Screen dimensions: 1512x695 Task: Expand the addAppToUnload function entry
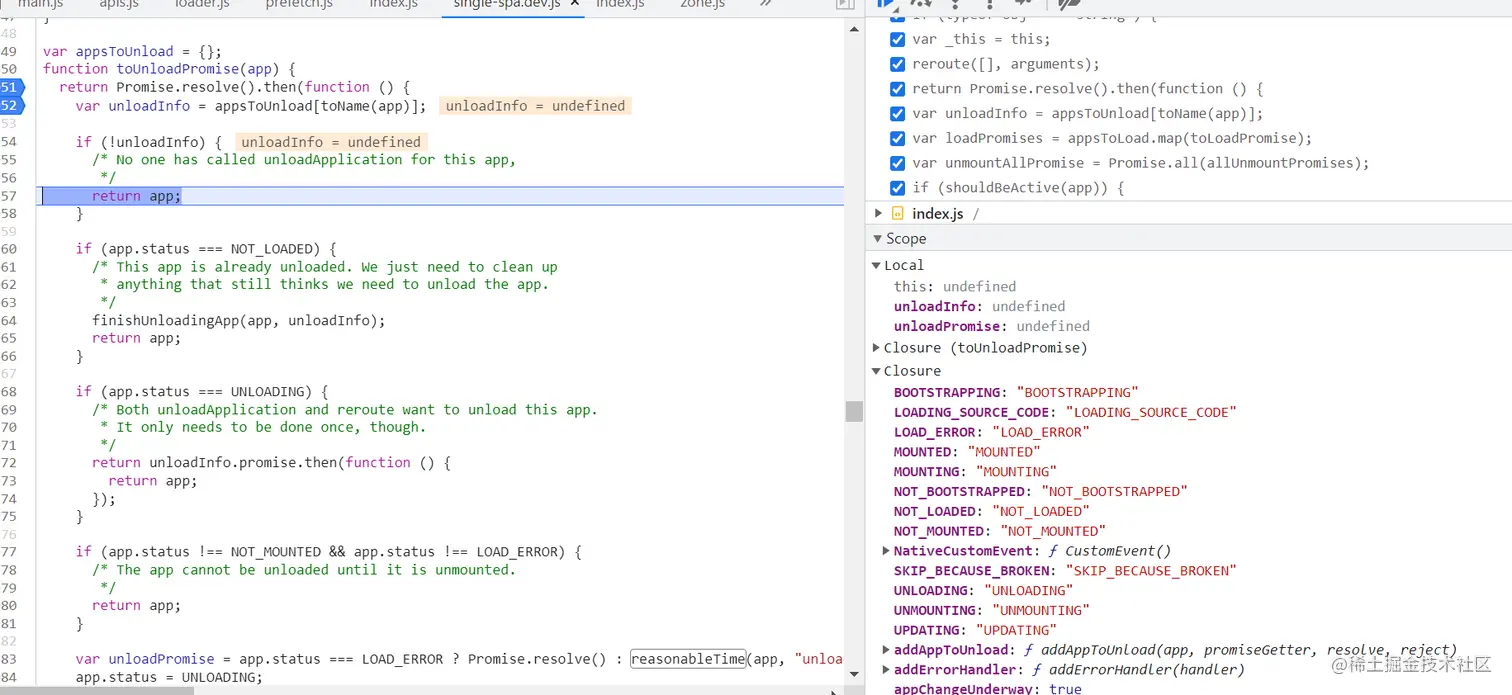pos(886,650)
